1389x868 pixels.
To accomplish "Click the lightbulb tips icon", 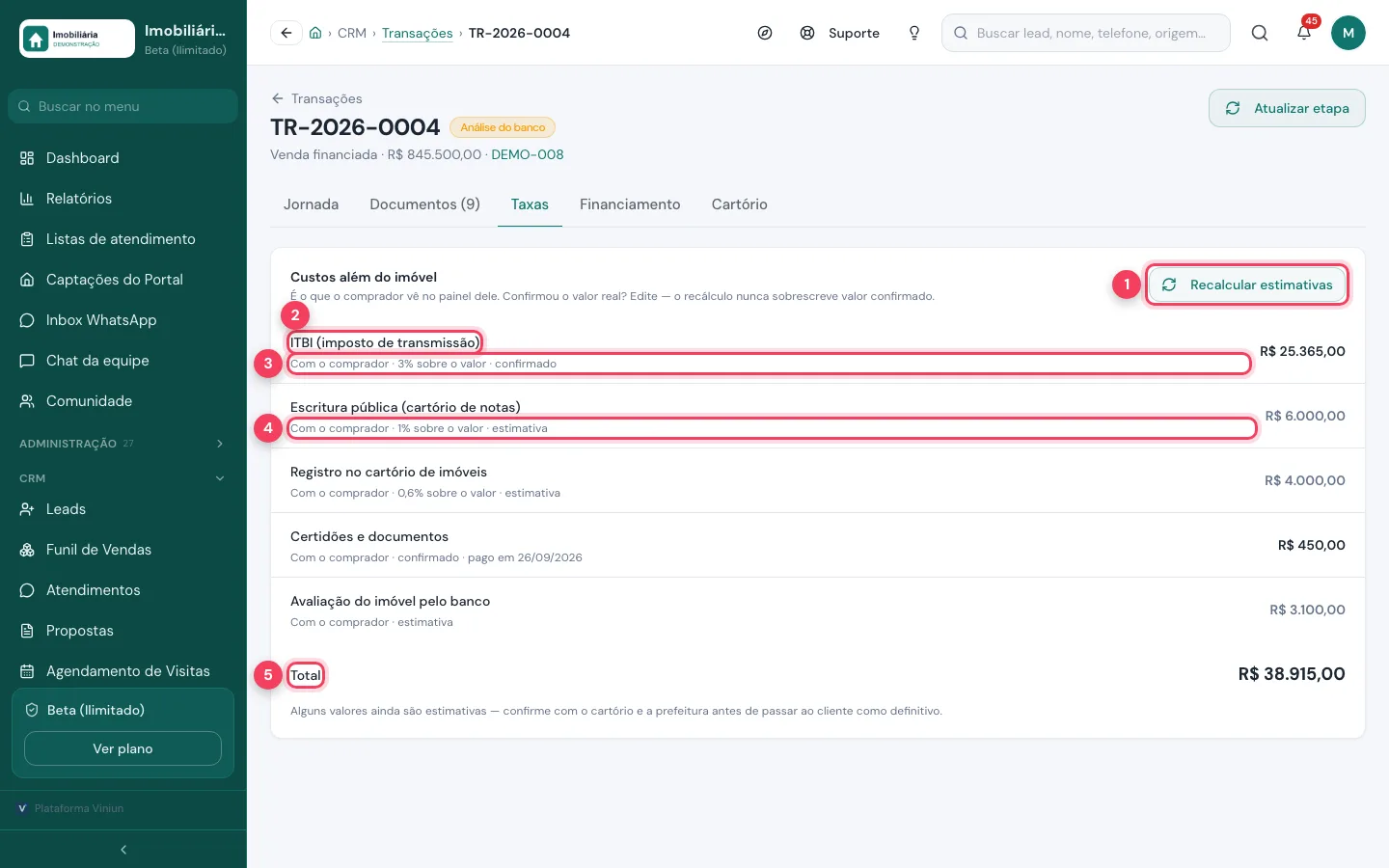I will coord(914,33).
